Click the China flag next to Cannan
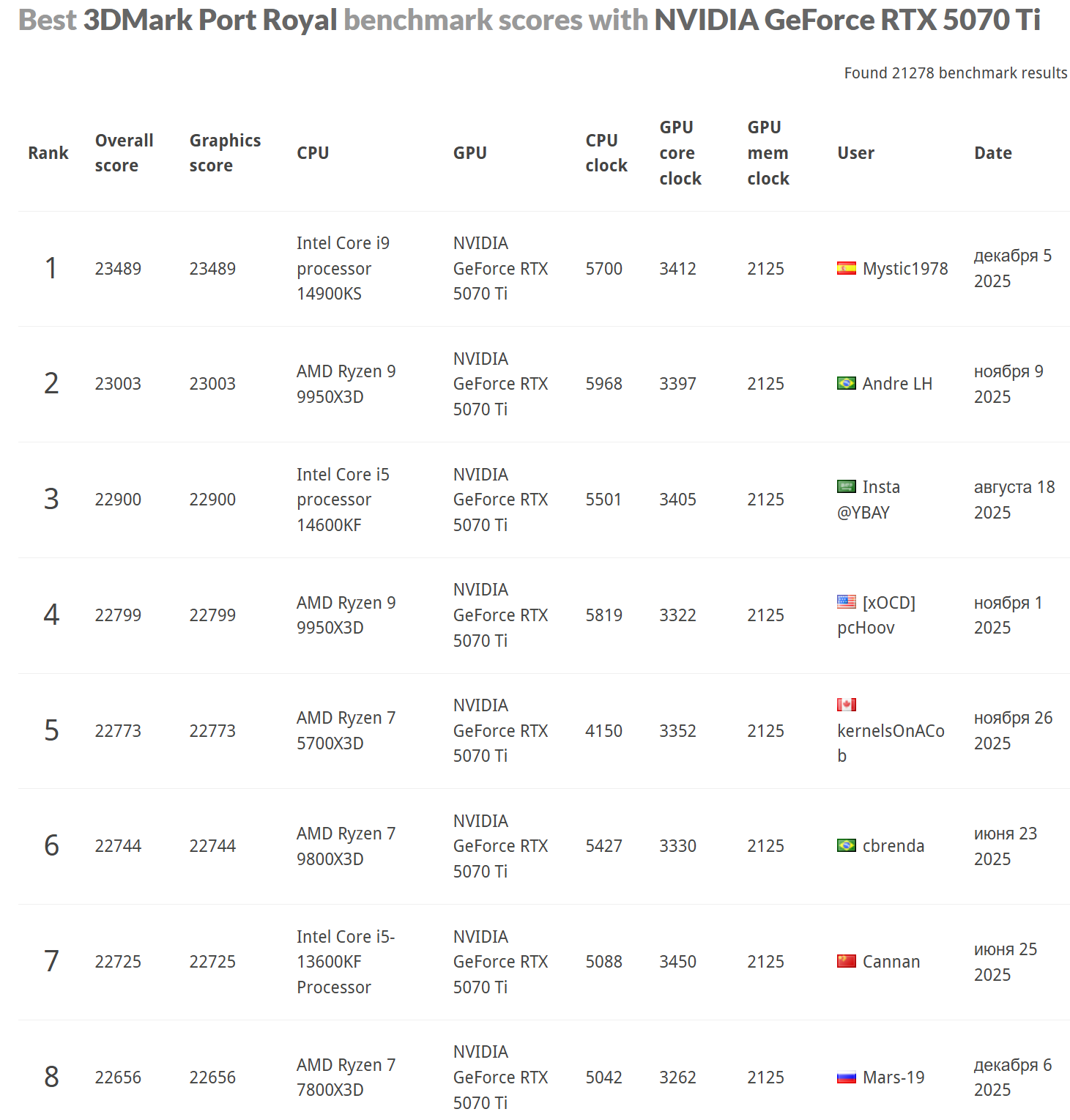Viewport: 1070px width, 1120px height. (846, 961)
